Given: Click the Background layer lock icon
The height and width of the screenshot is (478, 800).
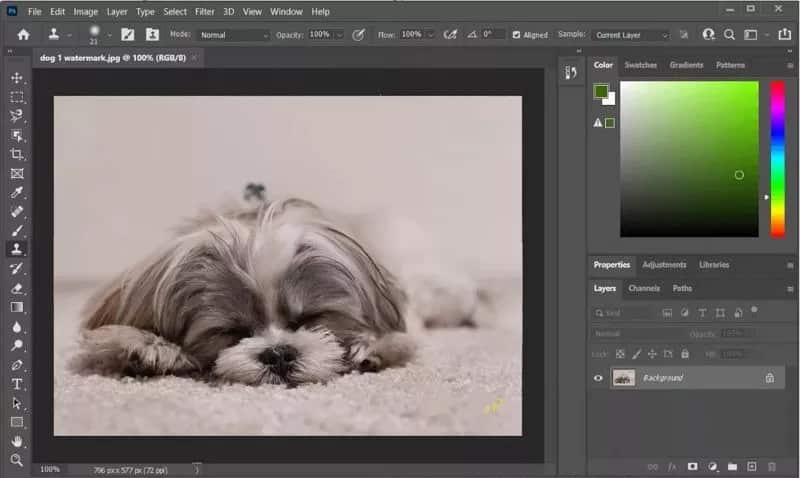Looking at the screenshot, I should click(769, 378).
